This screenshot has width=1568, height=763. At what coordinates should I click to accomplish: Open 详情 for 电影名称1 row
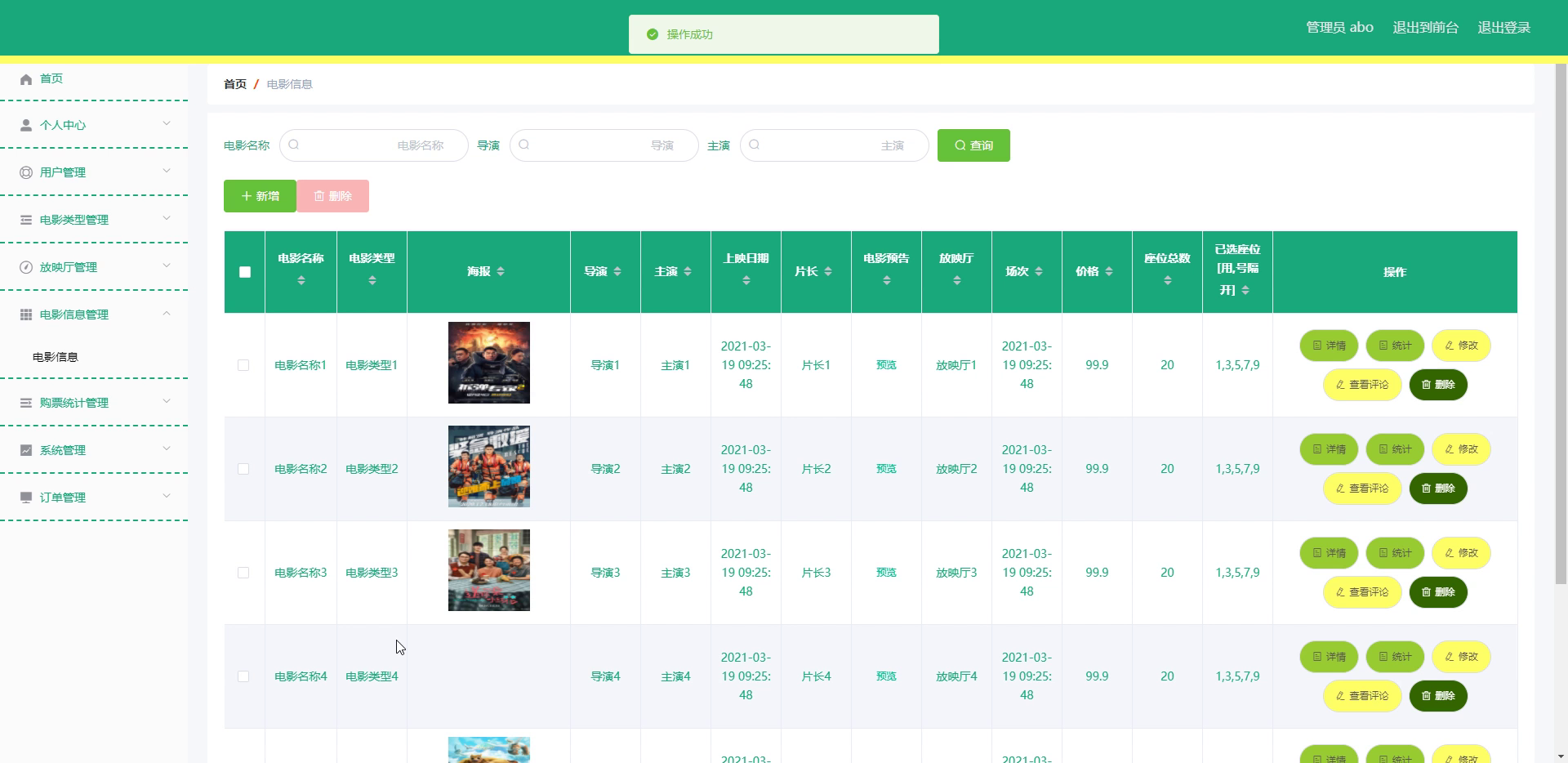tap(1329, 346)
